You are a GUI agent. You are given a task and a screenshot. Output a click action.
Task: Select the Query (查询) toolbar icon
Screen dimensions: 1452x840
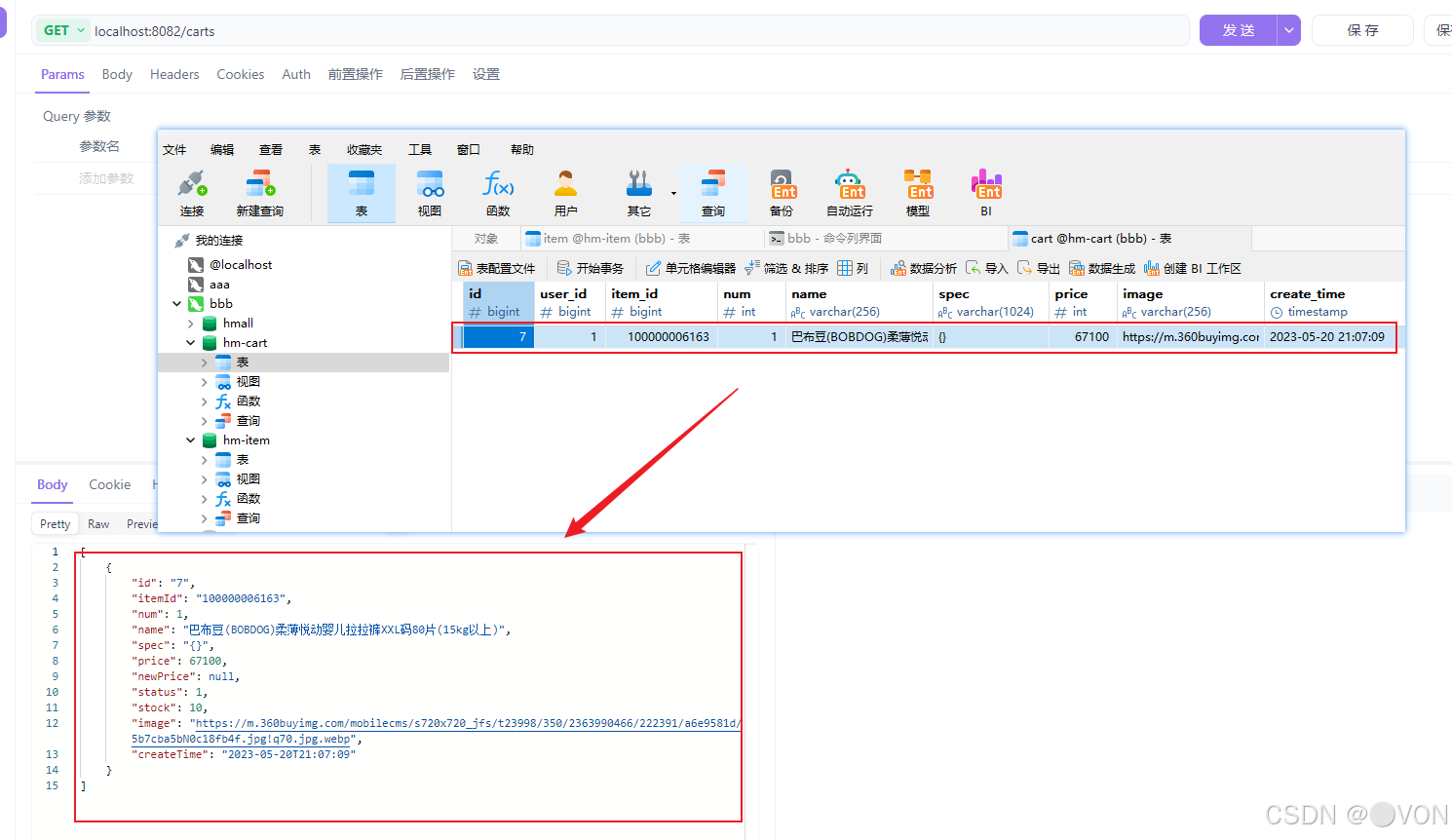coord(713,193)
